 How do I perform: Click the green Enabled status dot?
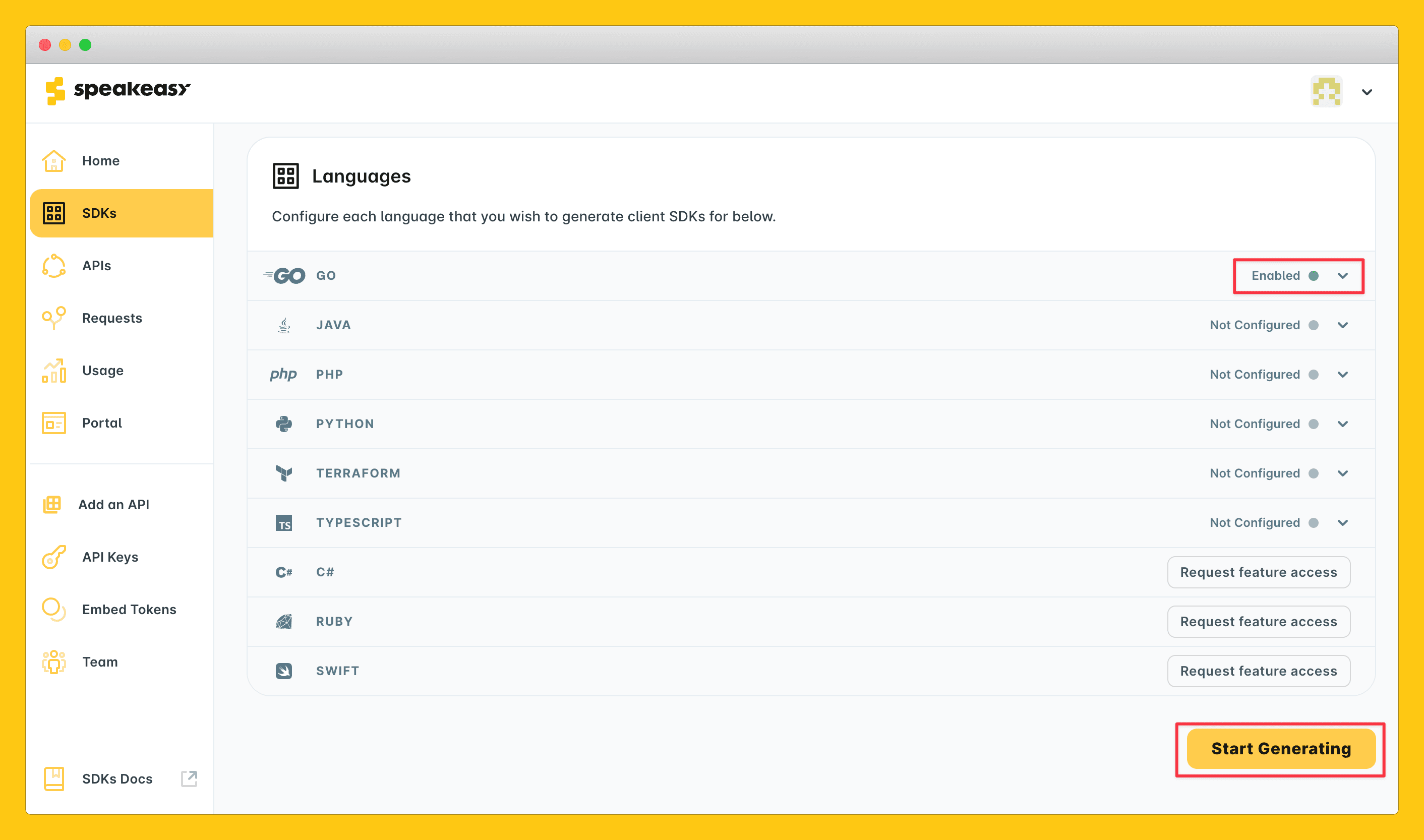(x=1314, y=276)
